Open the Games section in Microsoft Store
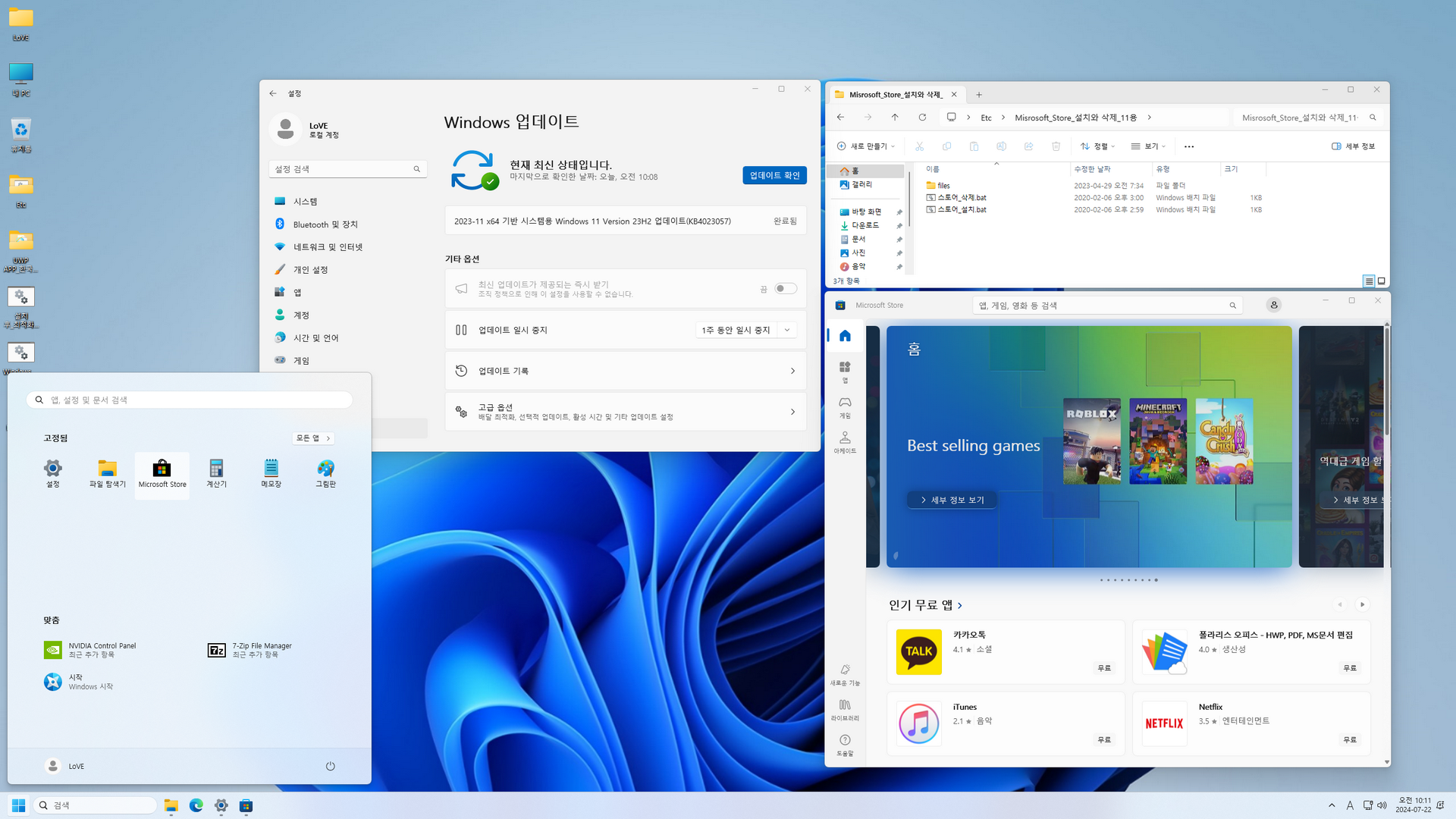The width and height of the screenshot is (1456, 819). pyautogui.click(x=845, y=406)
